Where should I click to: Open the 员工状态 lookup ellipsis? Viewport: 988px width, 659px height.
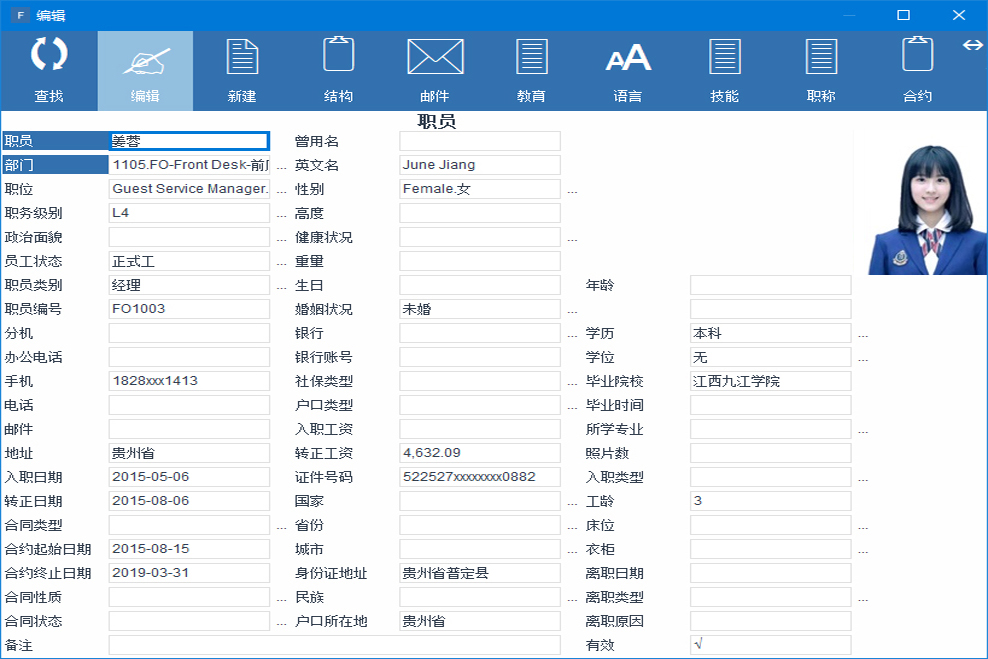click(x=281, y=262)
